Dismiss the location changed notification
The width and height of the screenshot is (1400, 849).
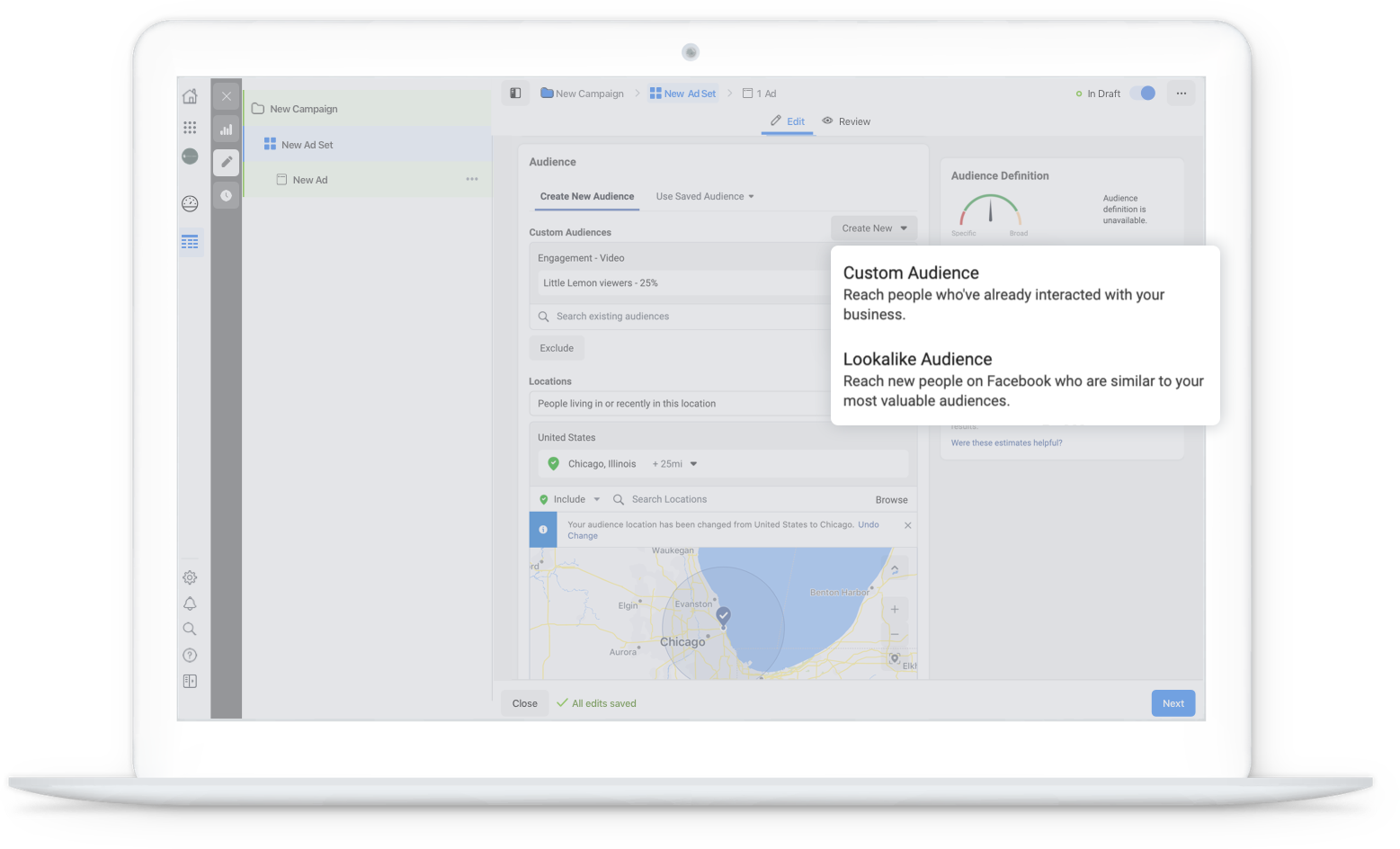pyautogui.click(x=907, y=525)
